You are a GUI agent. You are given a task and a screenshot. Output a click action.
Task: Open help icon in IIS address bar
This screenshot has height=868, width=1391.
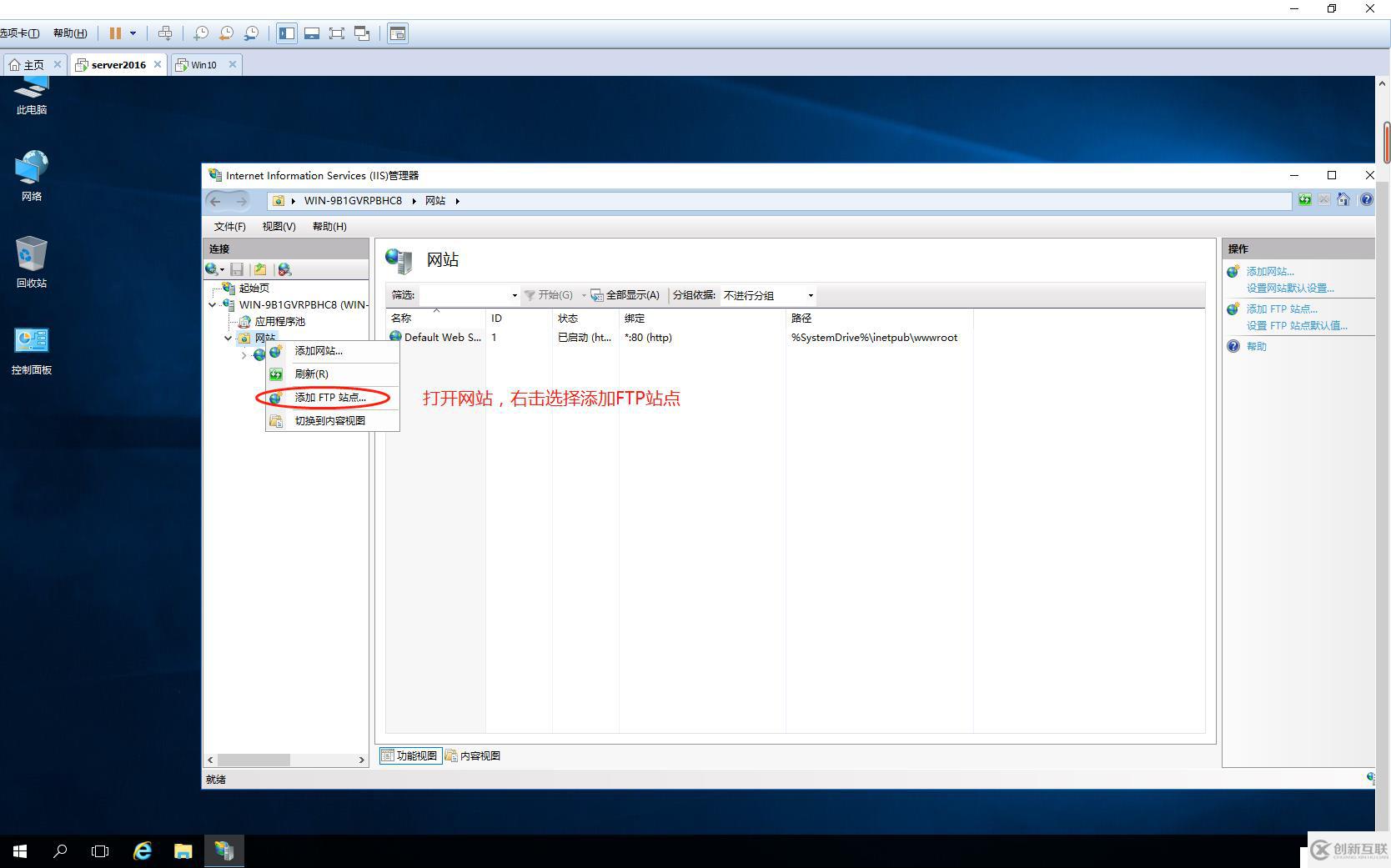(1366, 200)
